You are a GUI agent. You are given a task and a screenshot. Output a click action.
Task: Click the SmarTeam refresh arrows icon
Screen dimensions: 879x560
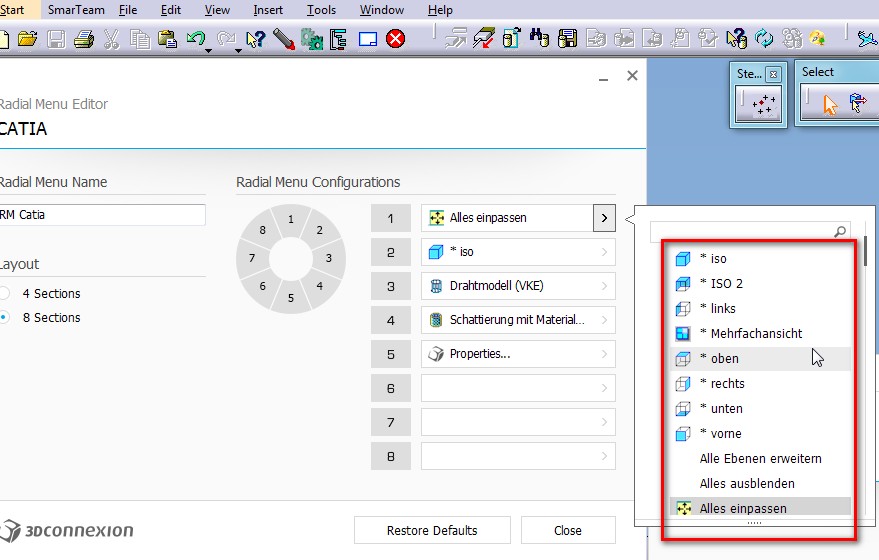(x=764, y=39)
